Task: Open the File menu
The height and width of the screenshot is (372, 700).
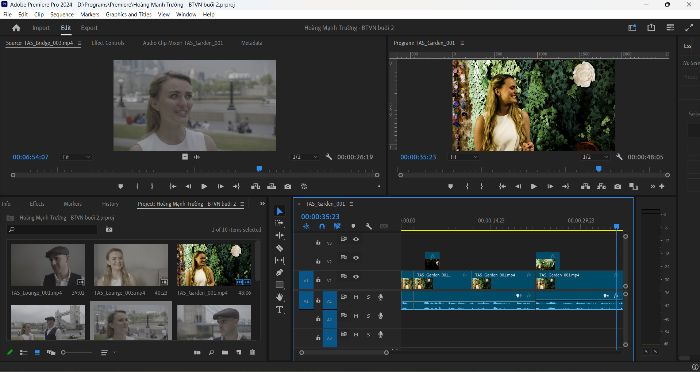Action: point(8,14)
